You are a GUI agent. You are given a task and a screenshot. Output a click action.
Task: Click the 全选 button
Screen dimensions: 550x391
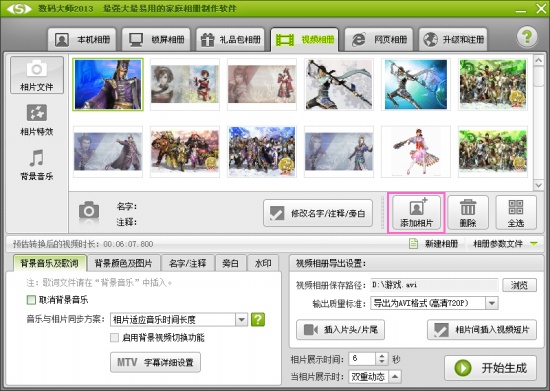(x=516, y=213)
